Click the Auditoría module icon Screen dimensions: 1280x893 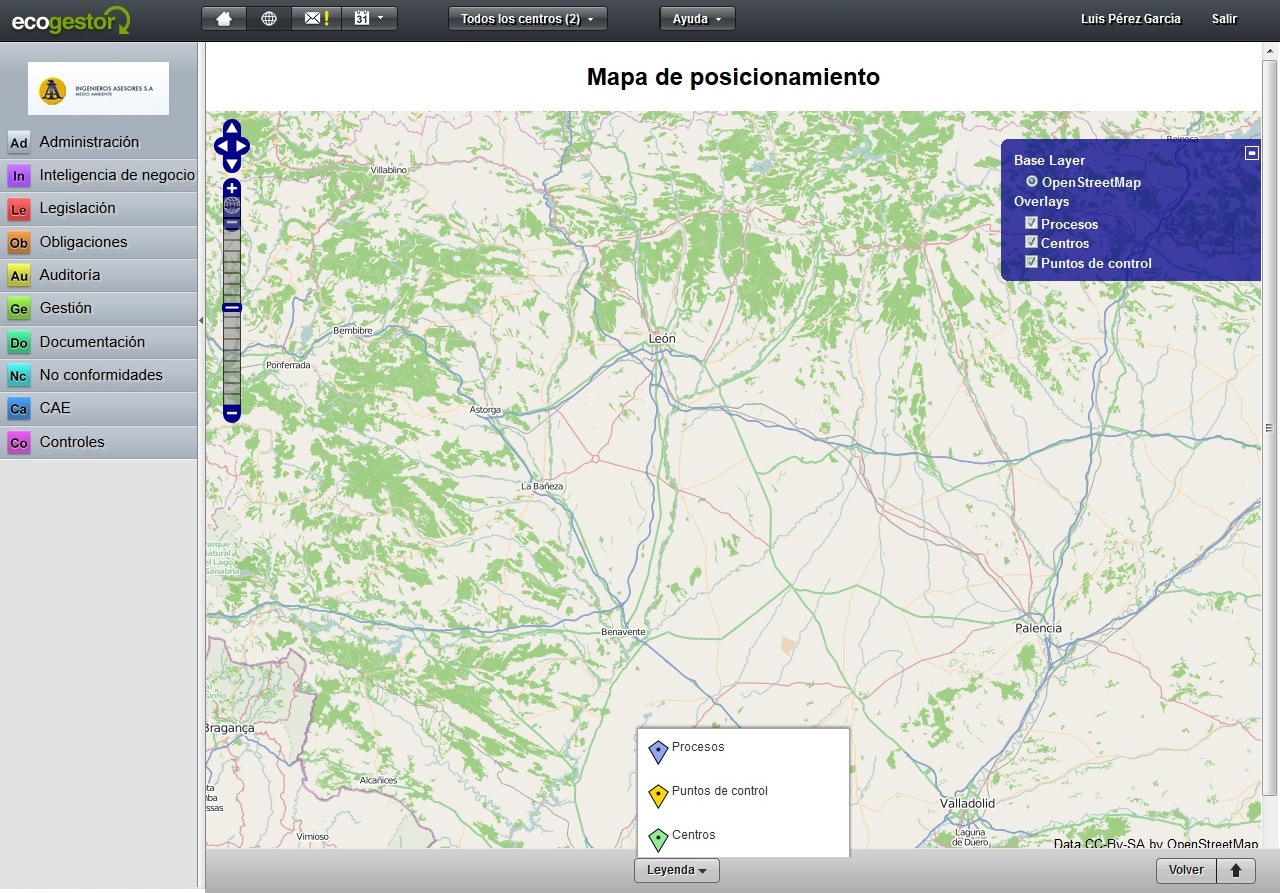coord(17,275)
